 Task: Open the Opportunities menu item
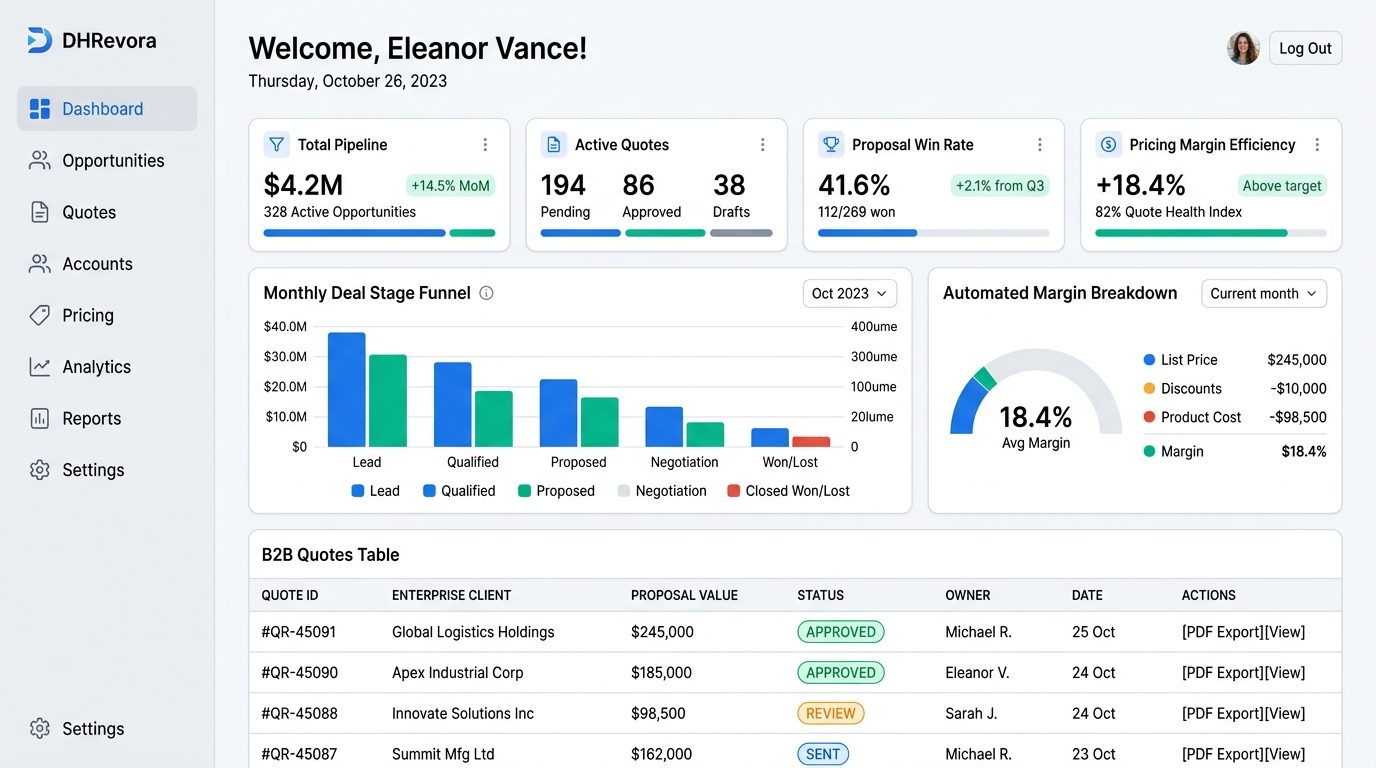tap(107, 160)
